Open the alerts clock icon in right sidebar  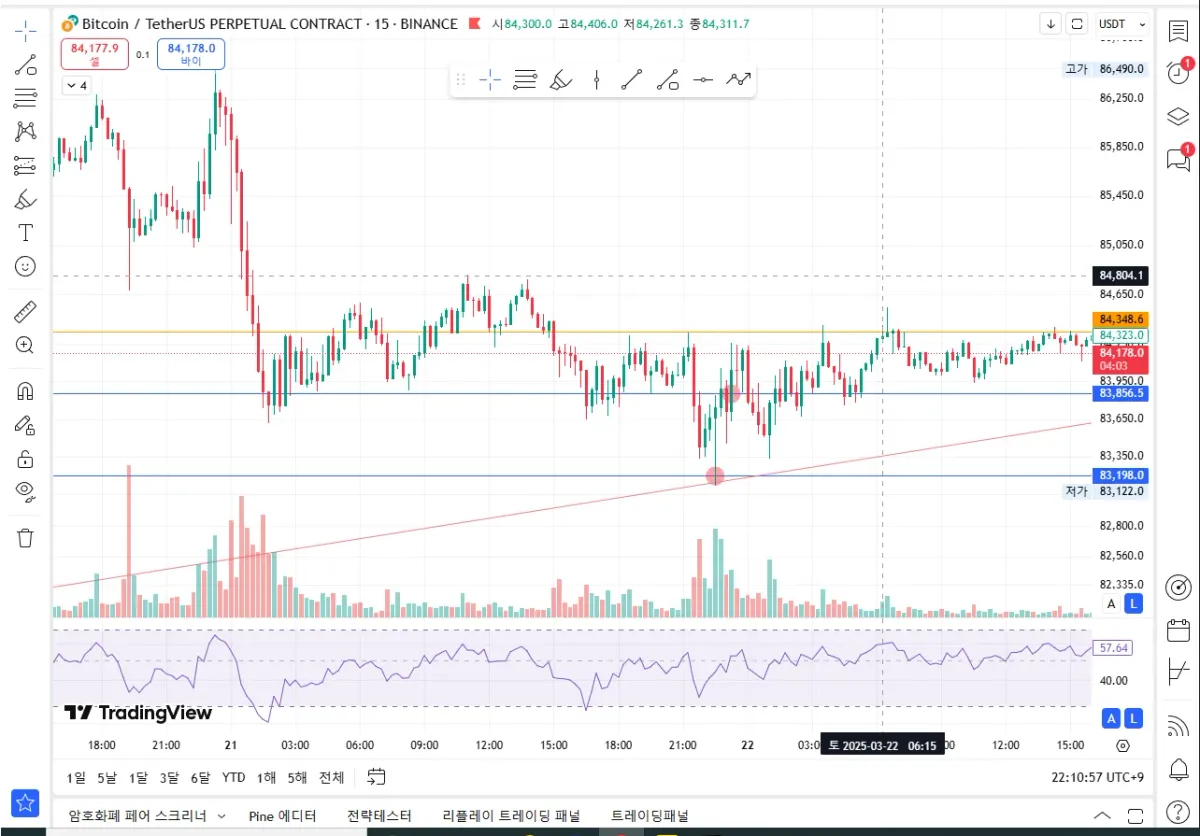pyautogui.click(x=1178, y=73)
